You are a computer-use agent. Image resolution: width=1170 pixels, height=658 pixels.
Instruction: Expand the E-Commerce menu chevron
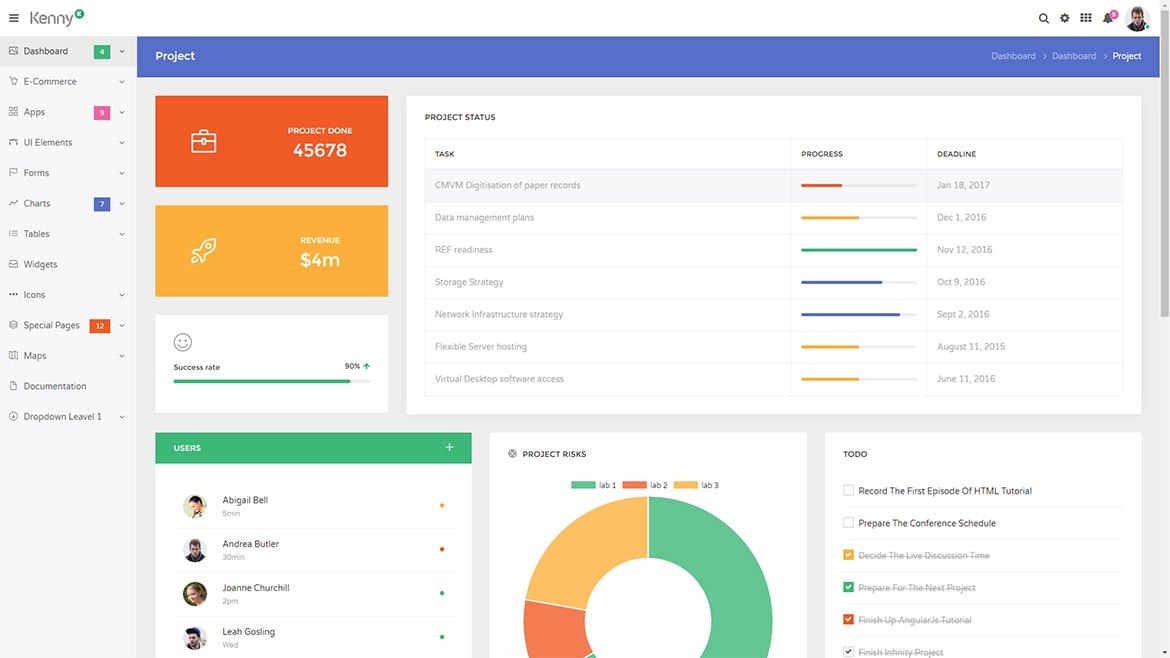click(122, 81)
